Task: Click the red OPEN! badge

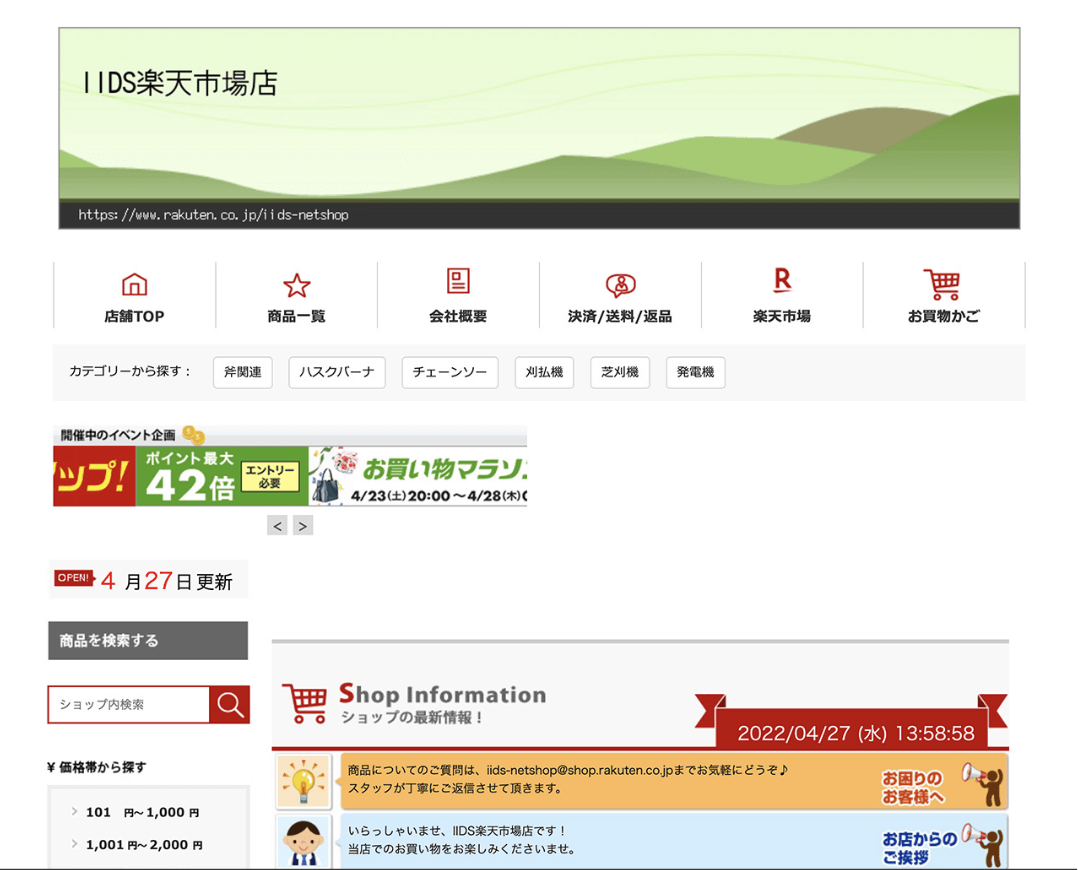Action: [x=74, y=578]
